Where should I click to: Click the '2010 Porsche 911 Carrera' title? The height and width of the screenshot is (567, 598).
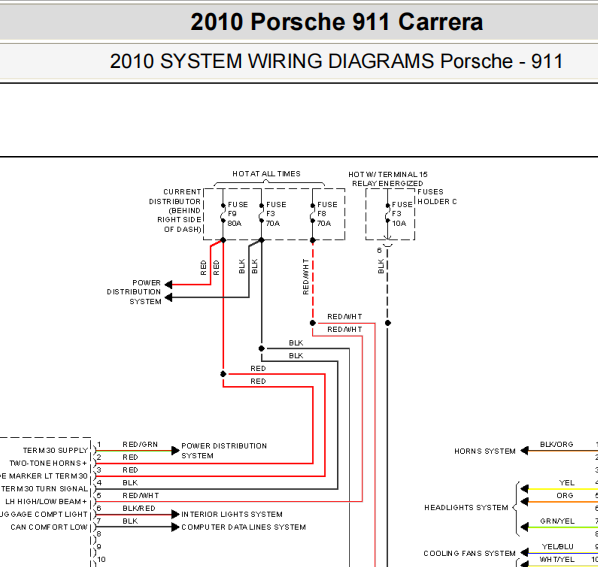click(x=337, y=22)
